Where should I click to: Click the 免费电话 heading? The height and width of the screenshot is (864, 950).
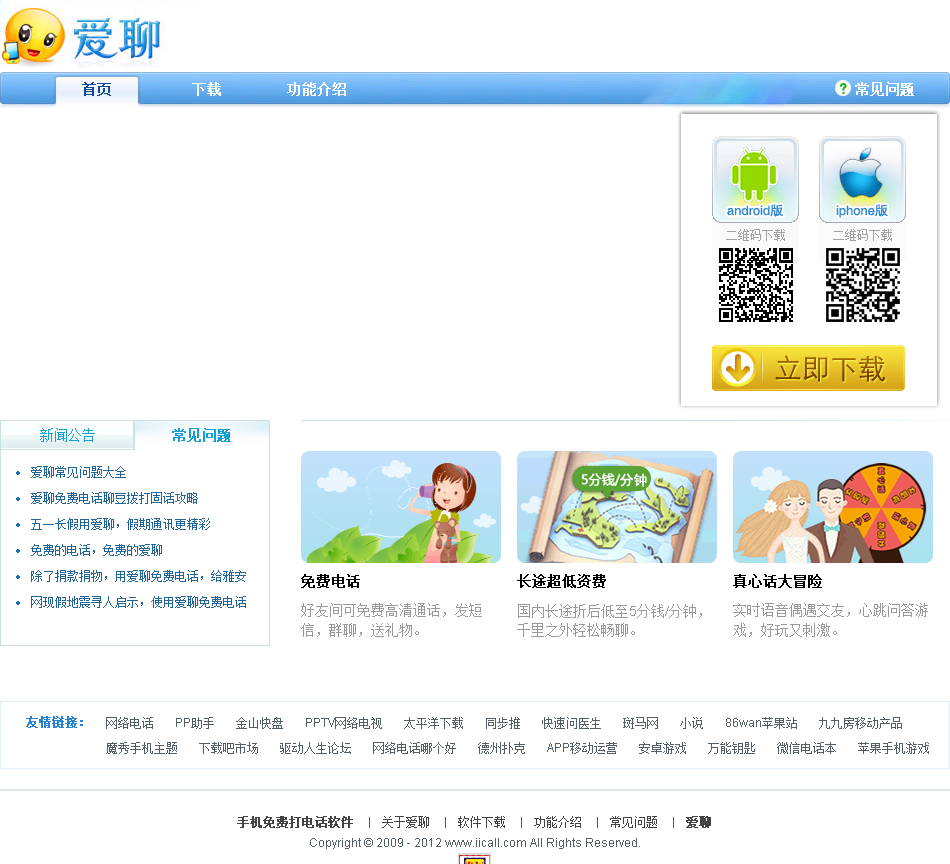[330, 582]
